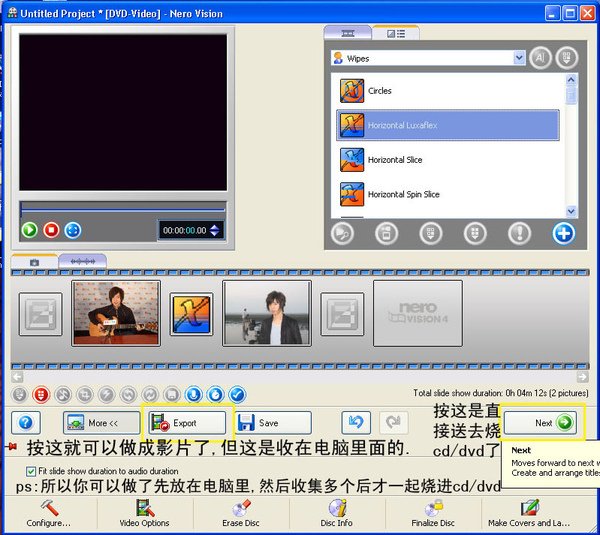The width and height of the screenshot is (600, 535).
Task: Click the third grey grid-arrow button under list
Action: click(x=431, y=233)
